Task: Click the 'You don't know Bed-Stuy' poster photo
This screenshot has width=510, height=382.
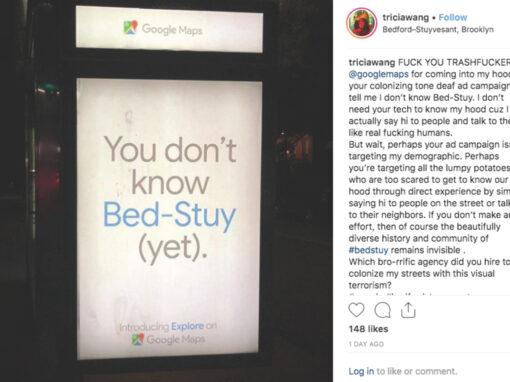Action: click(x=169, y=219)
